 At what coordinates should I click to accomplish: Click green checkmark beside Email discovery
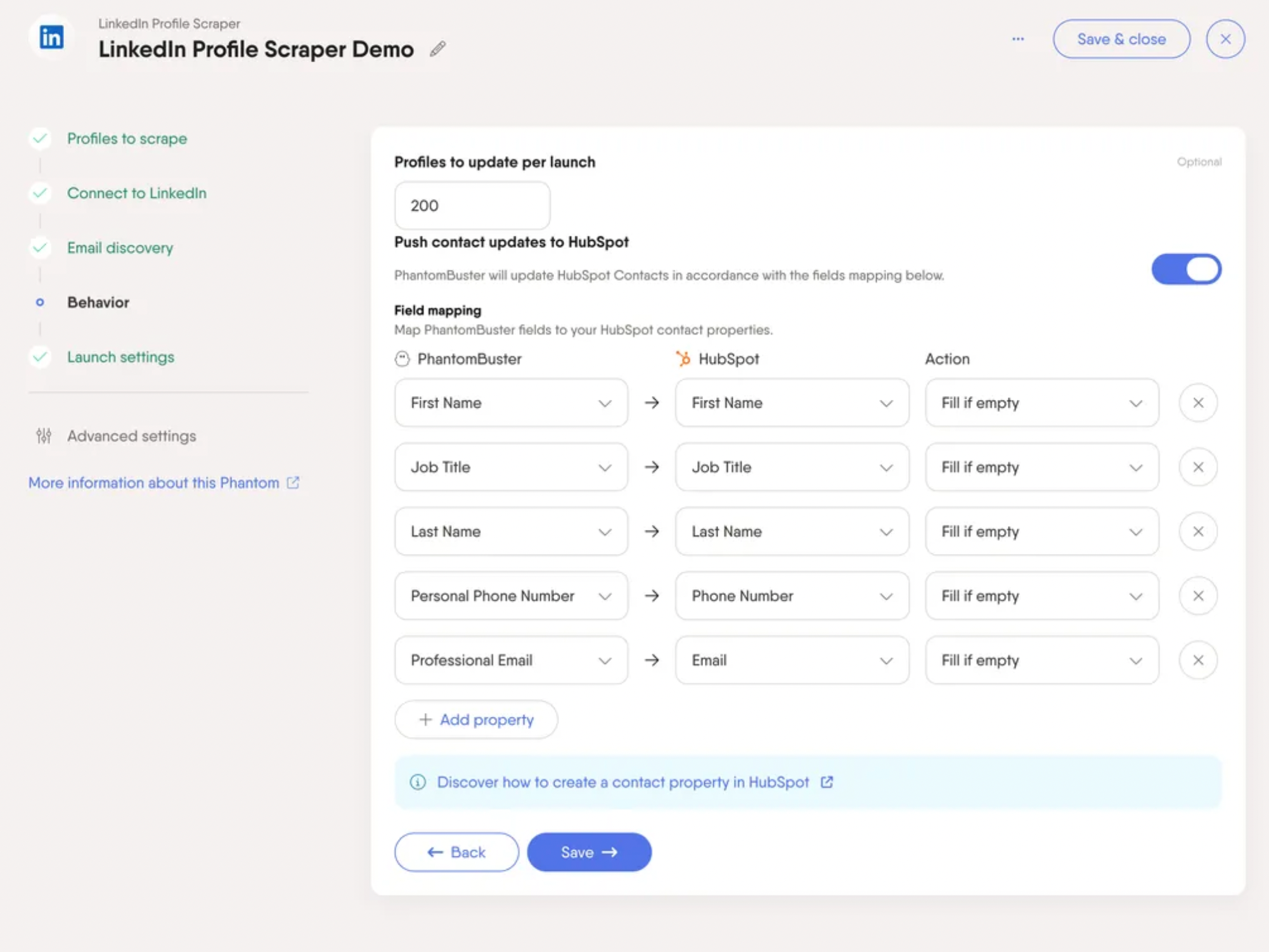coord(40,247)
